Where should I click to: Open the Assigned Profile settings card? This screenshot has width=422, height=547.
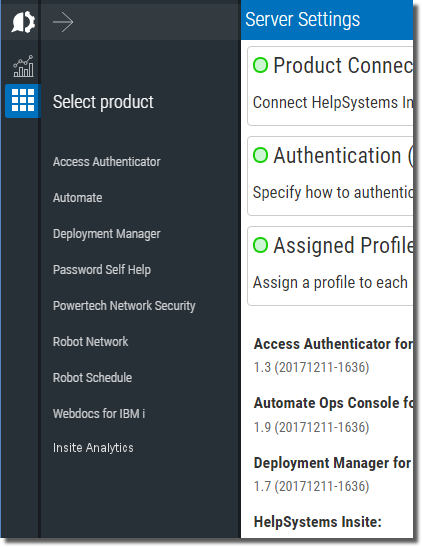pos(330,266)
